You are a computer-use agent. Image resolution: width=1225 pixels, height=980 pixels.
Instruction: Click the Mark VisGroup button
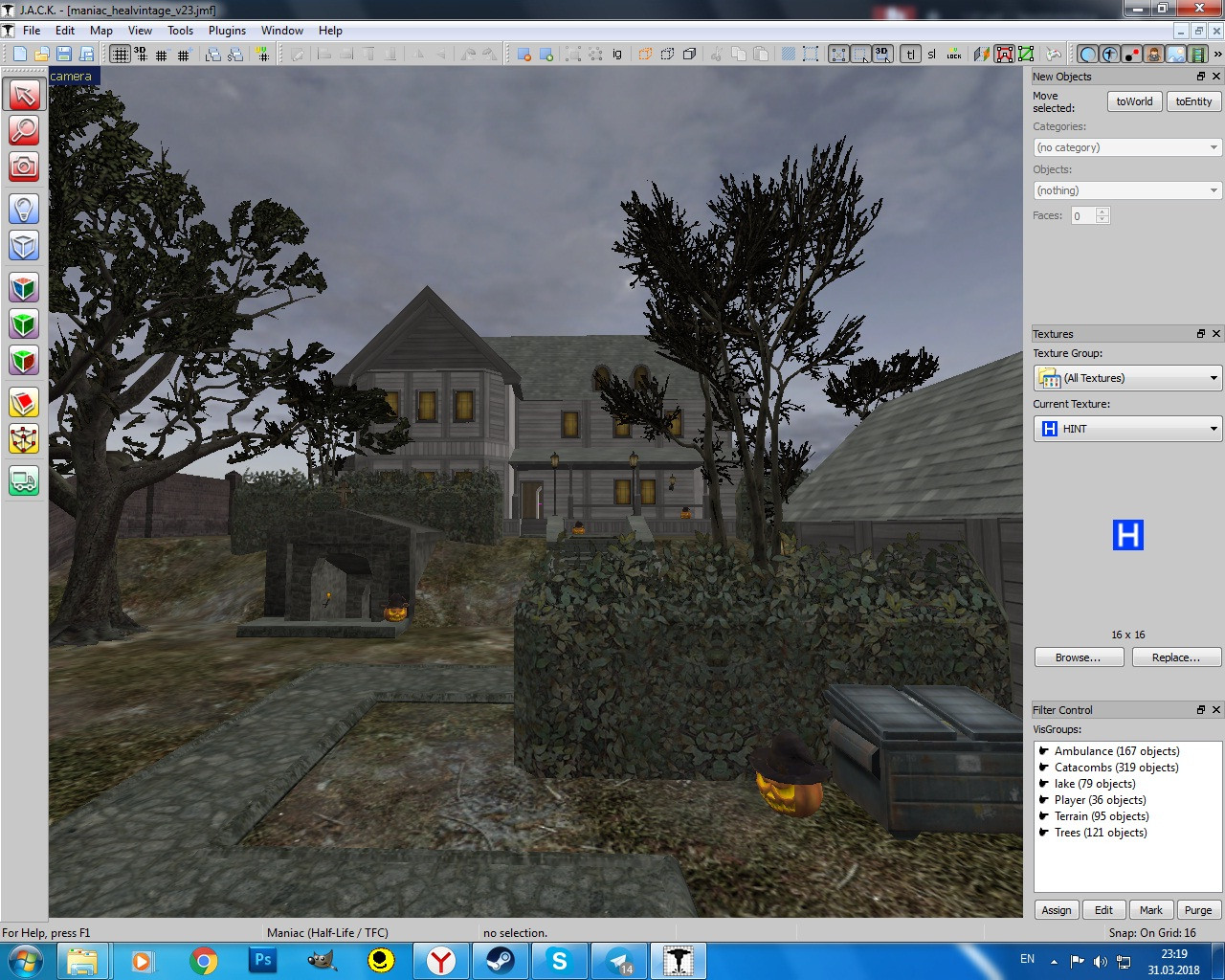[1151, 910]
